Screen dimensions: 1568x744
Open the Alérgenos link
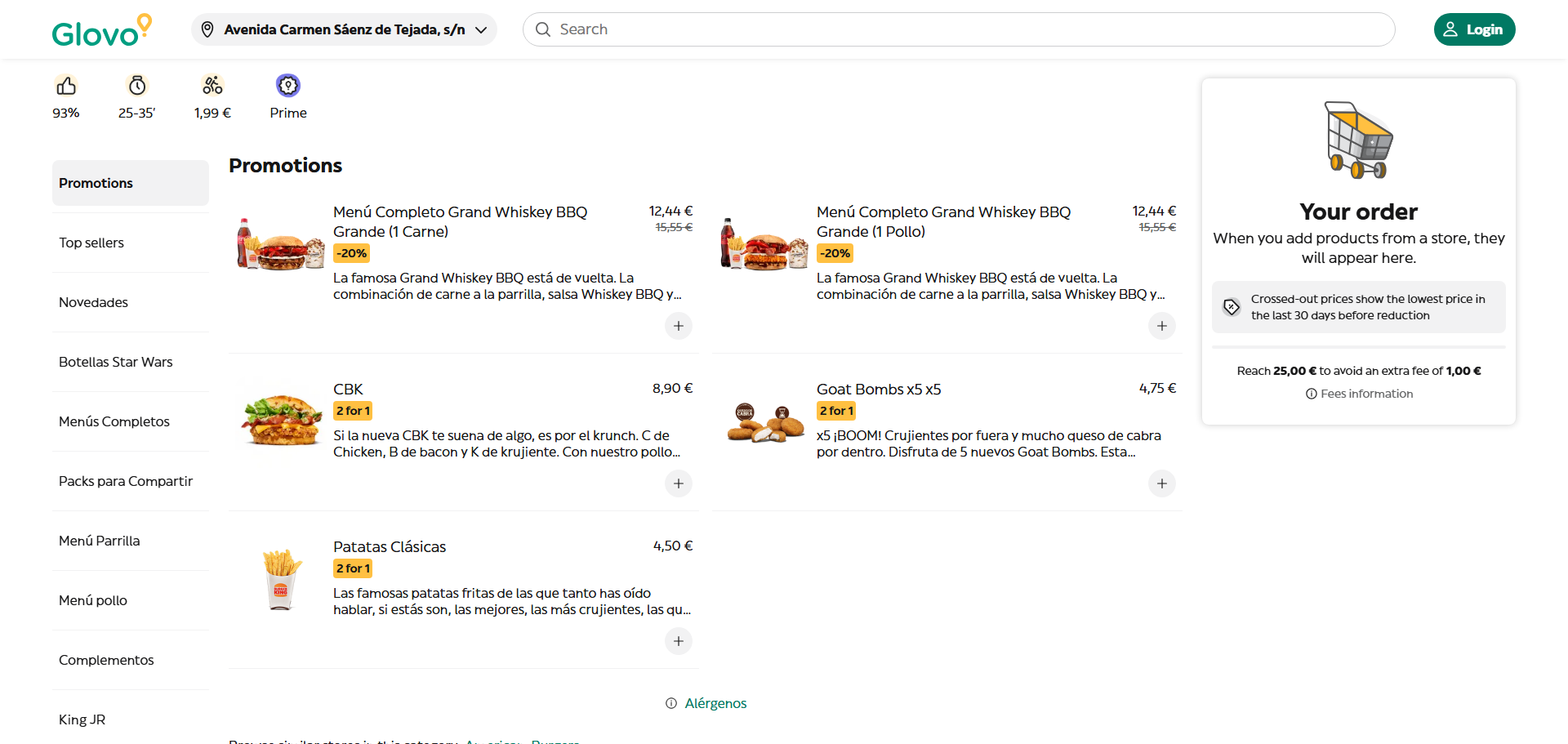pyautogui.click(x=715, y=703)
